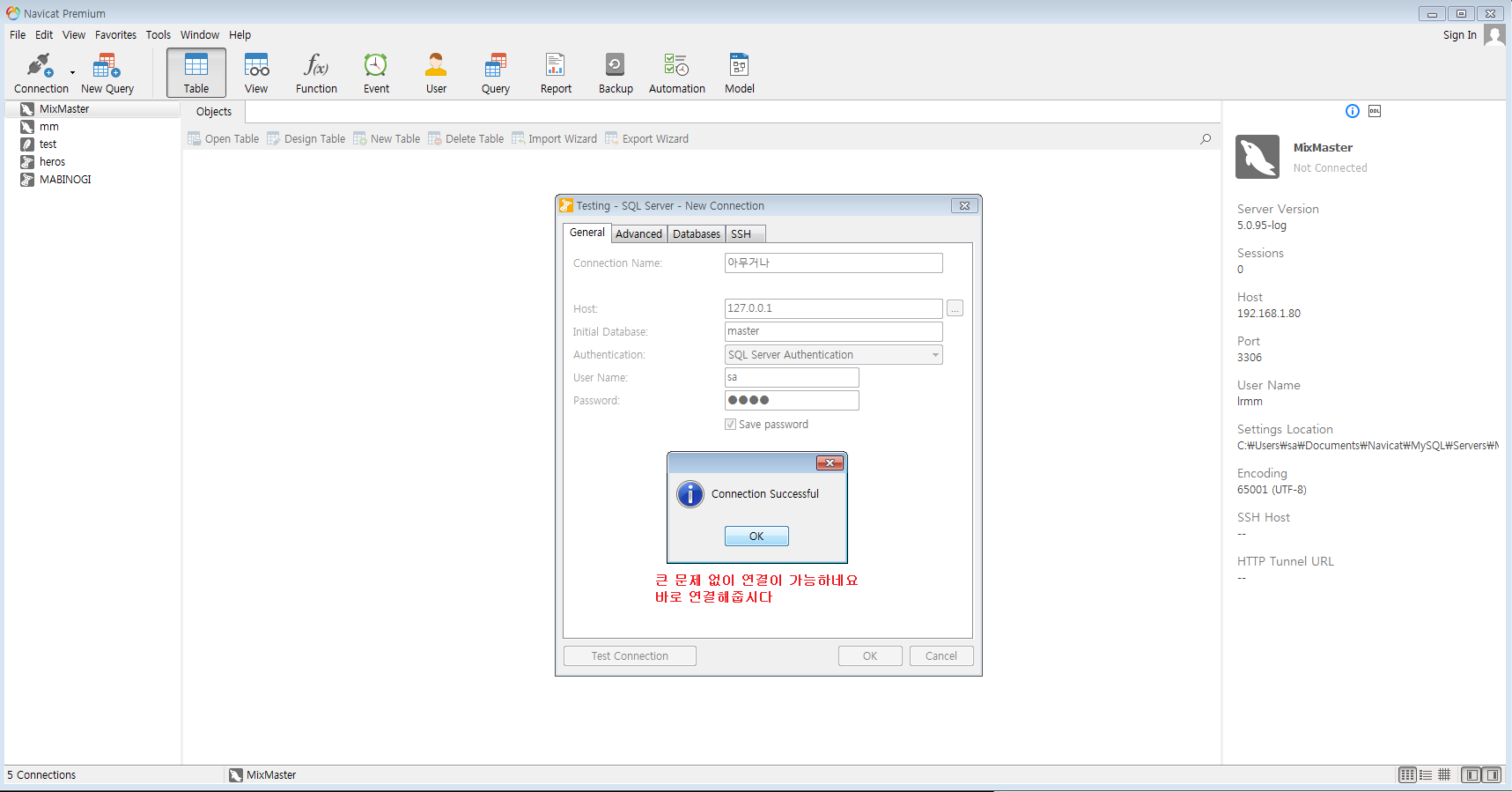Image resolution: width=1512 pixels, height=792 pixels.
Task: Click OK button of New Connection dialog
Action: click(870, 656)
